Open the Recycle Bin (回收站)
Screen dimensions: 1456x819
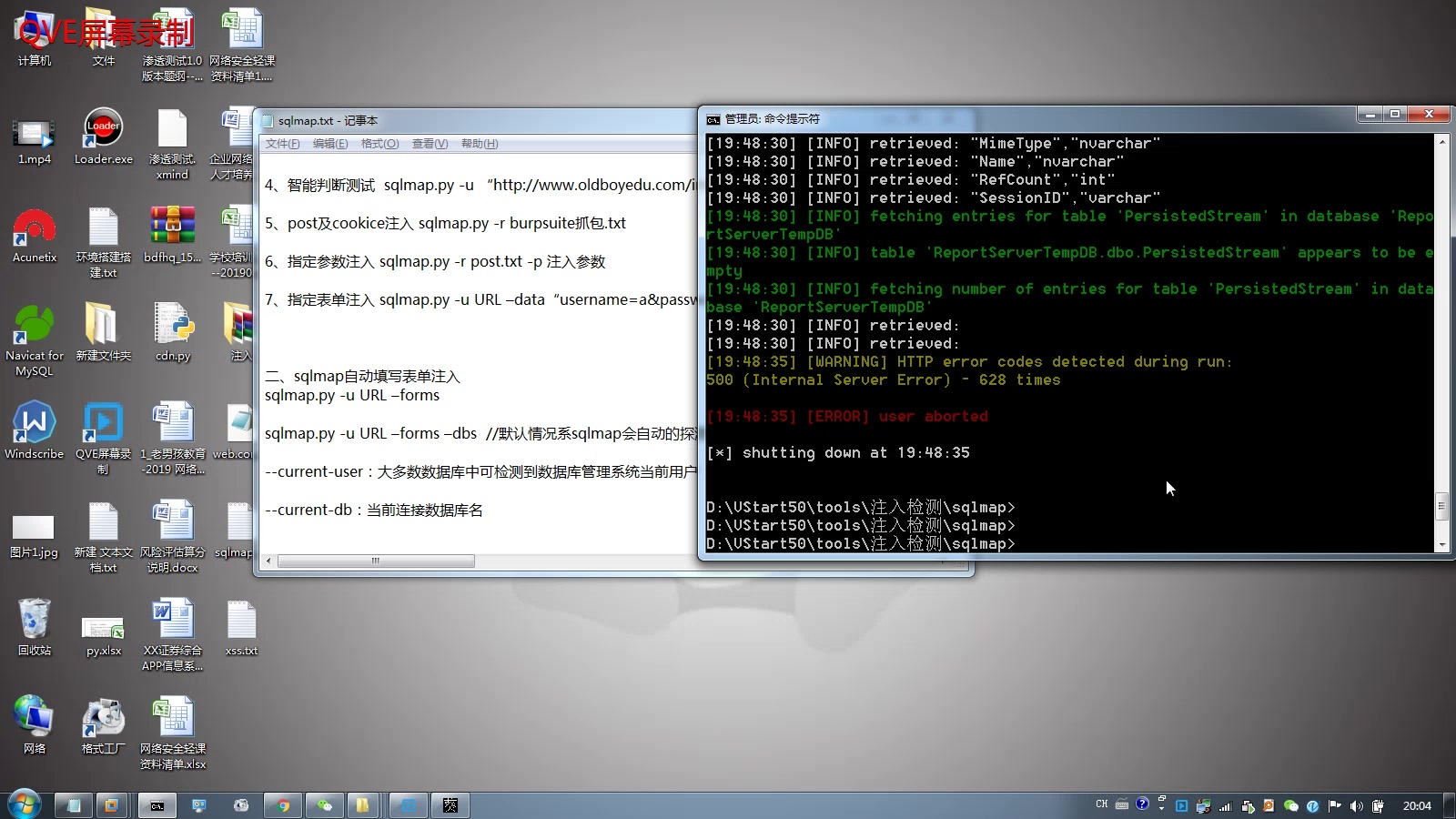[35, 628]
